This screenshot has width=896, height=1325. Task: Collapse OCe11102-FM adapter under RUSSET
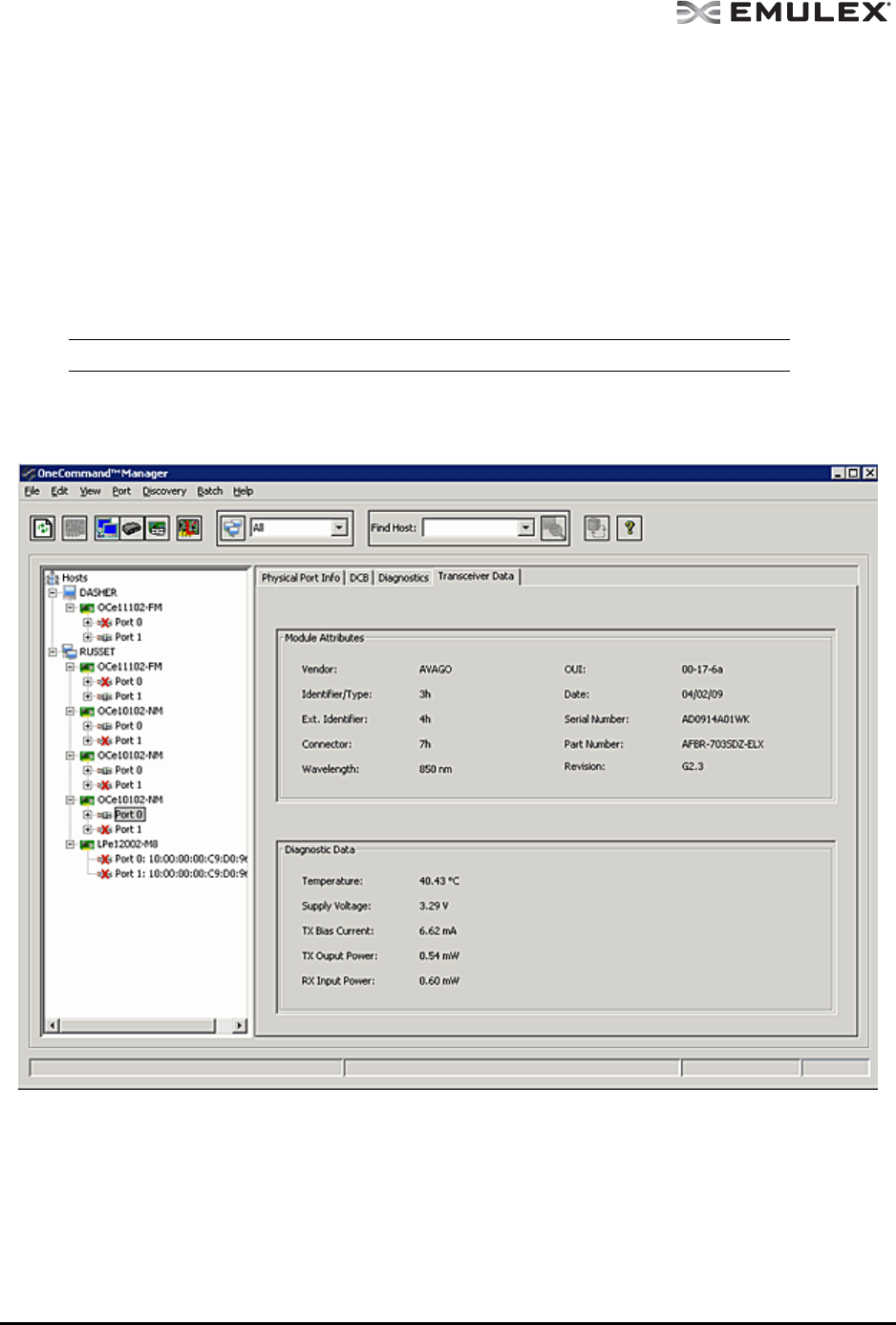(x=70, y=667)
